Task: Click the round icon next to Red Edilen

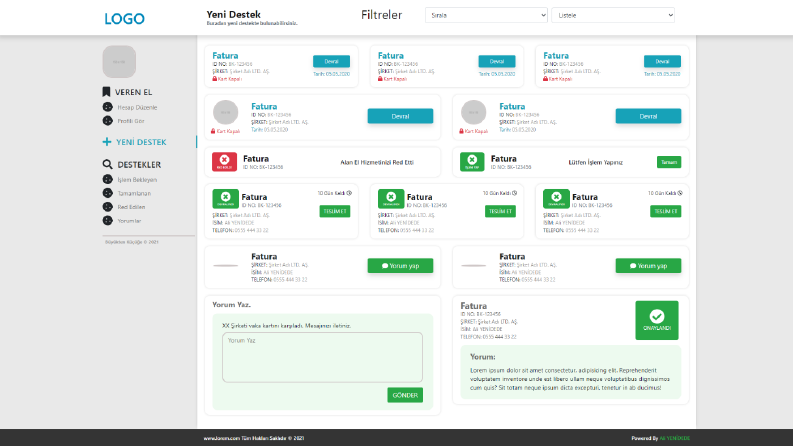Action: click(x=108, y=207)
